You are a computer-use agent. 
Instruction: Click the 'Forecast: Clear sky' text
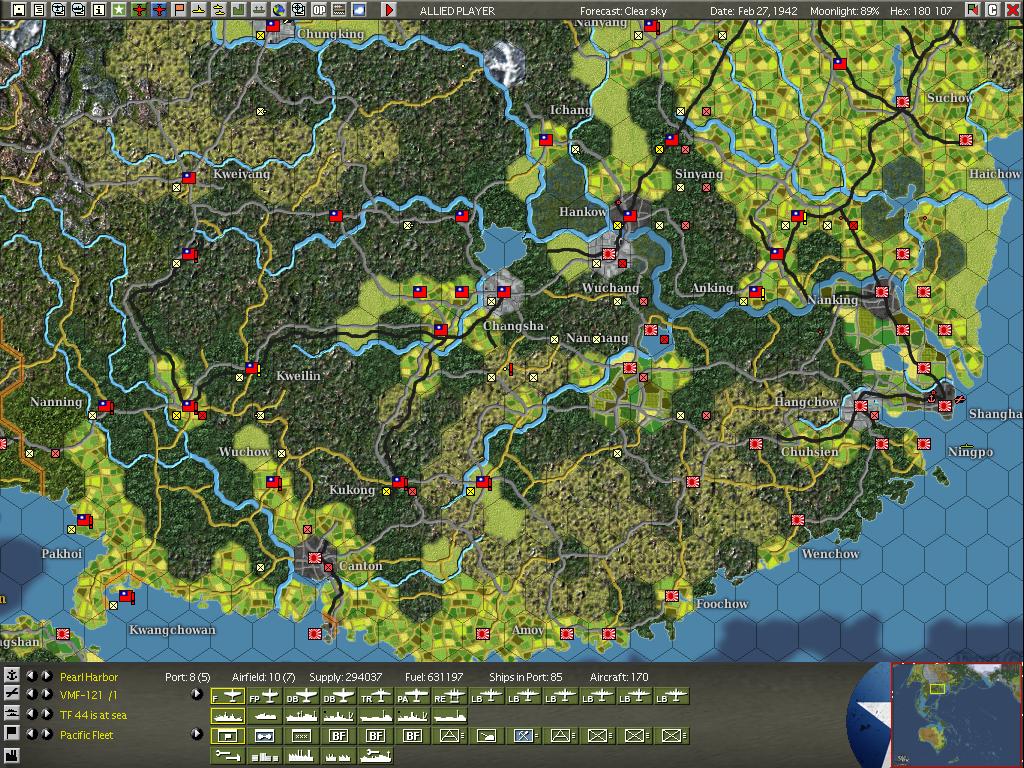point(624,11)
